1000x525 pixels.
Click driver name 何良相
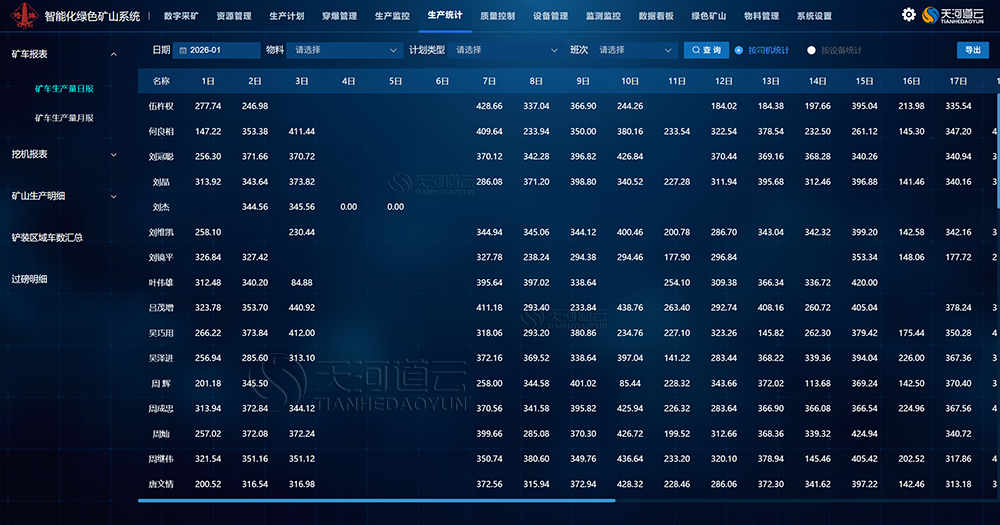coord(161,131)
